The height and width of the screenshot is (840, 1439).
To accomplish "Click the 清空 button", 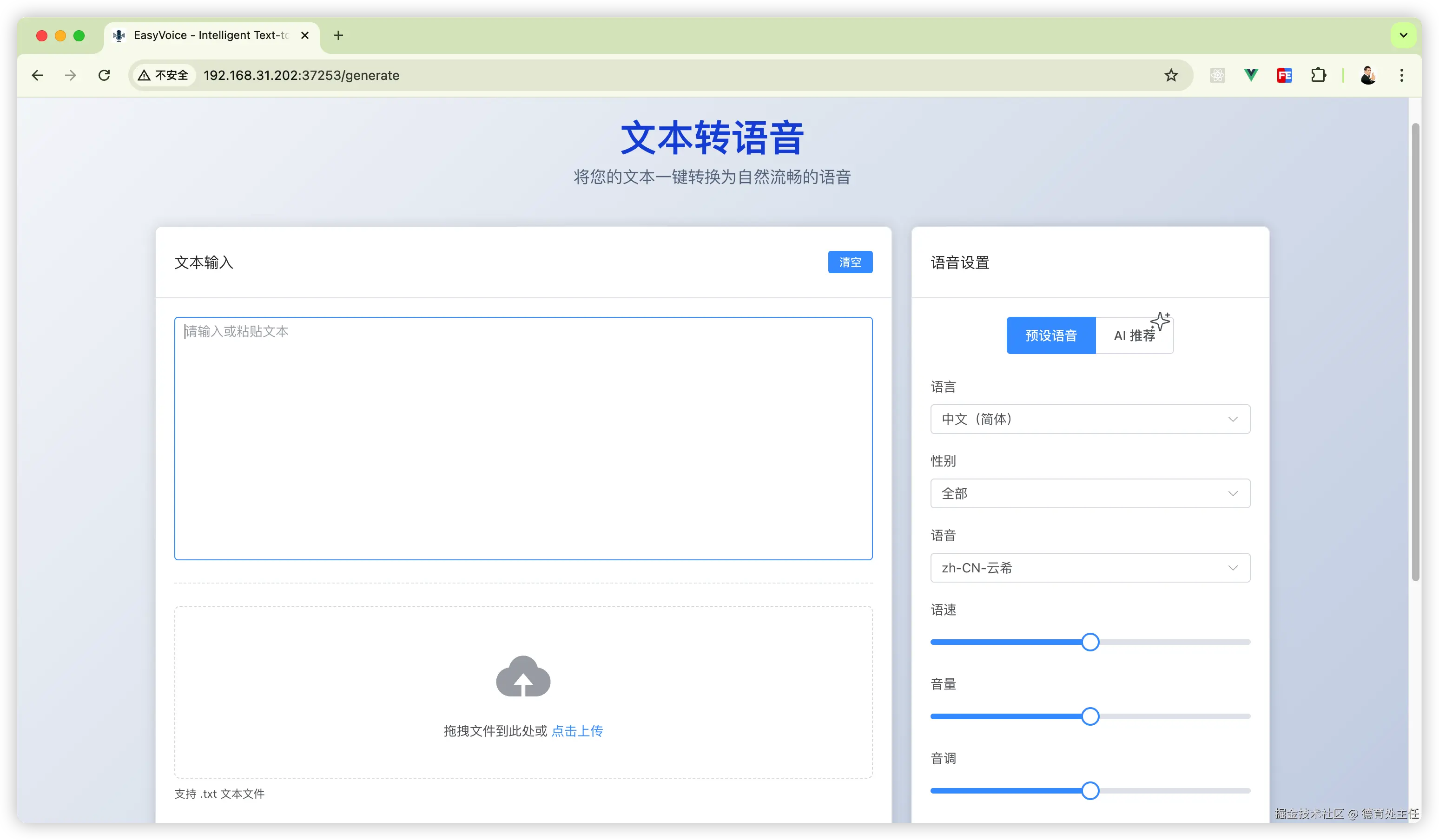I will click(850, 262).
